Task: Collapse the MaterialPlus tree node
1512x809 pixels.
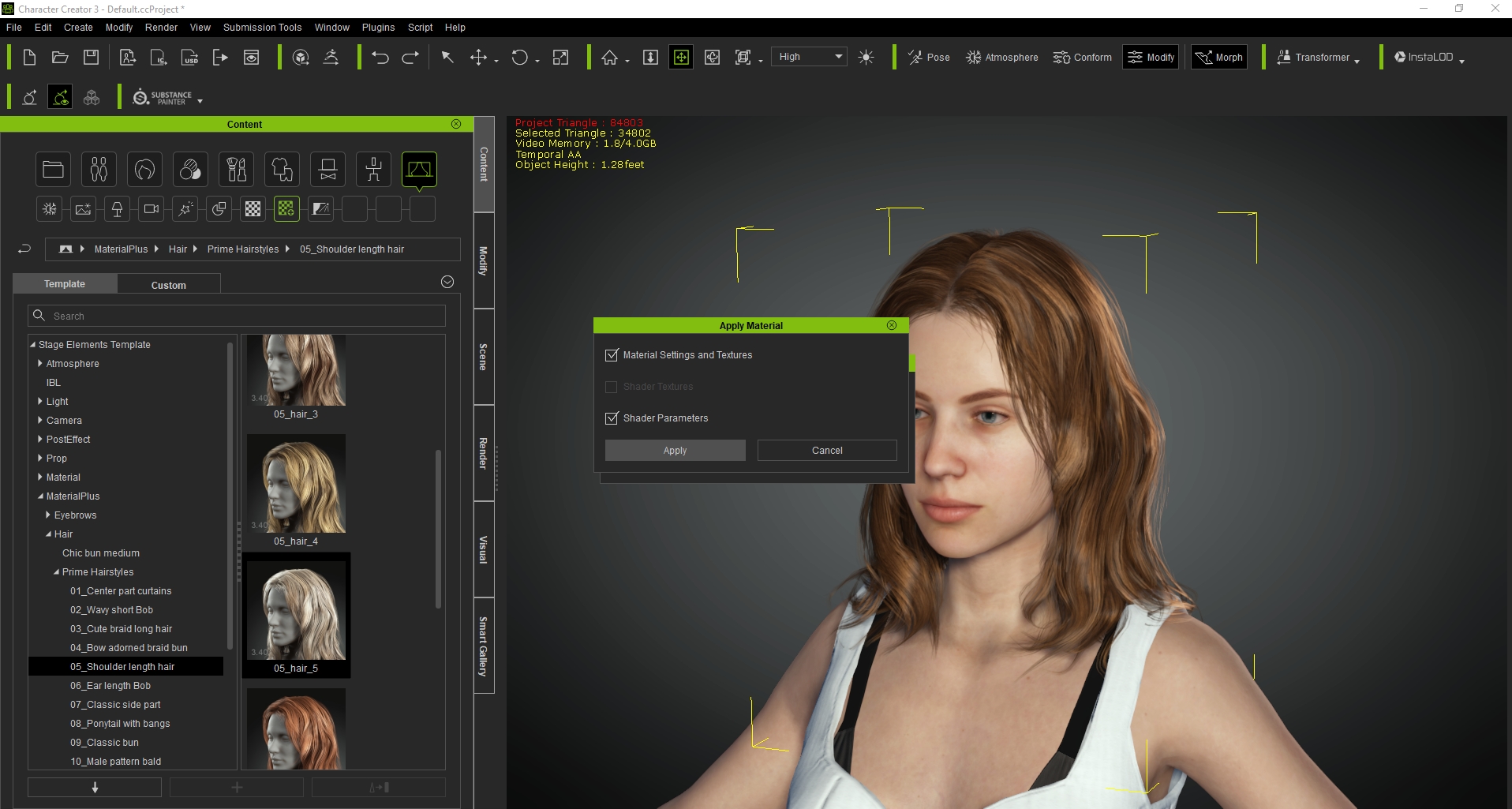Action: click(40, 496)
